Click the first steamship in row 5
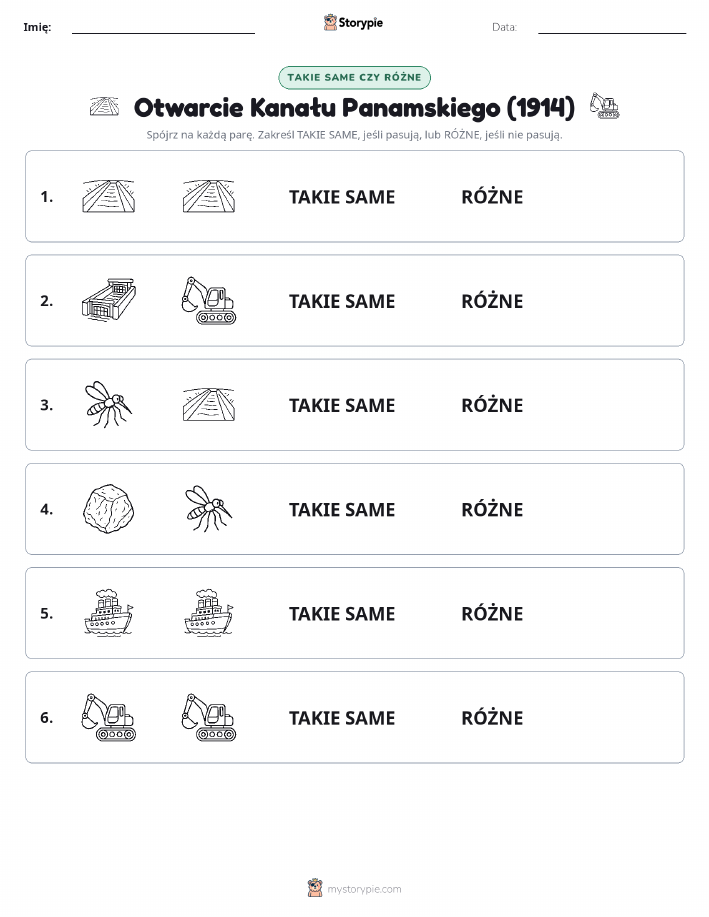The height and width of the screenshot is (917, 709). [109, 612]
